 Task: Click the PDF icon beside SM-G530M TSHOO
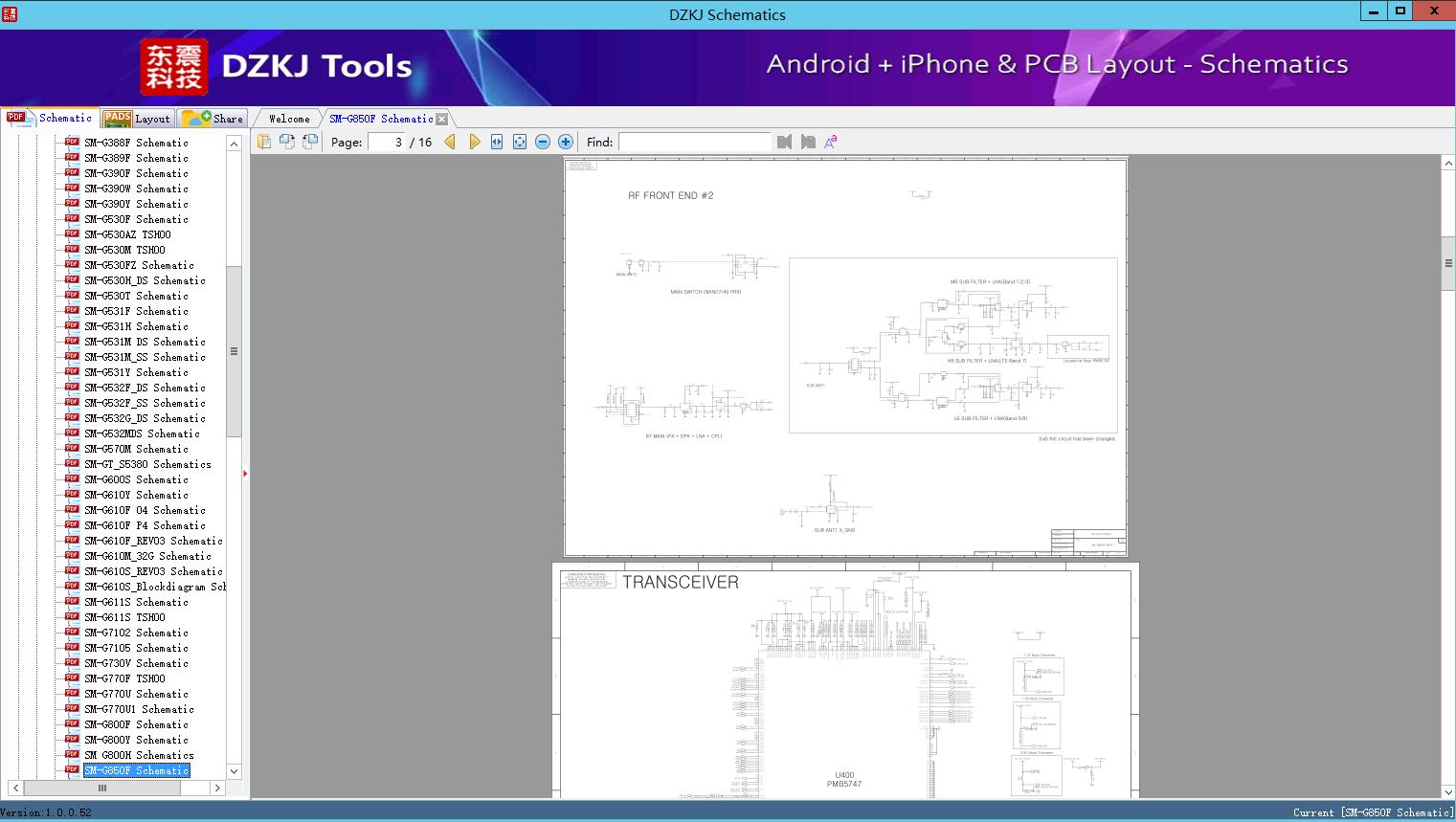pyautogui.click(x=72, y=249)
